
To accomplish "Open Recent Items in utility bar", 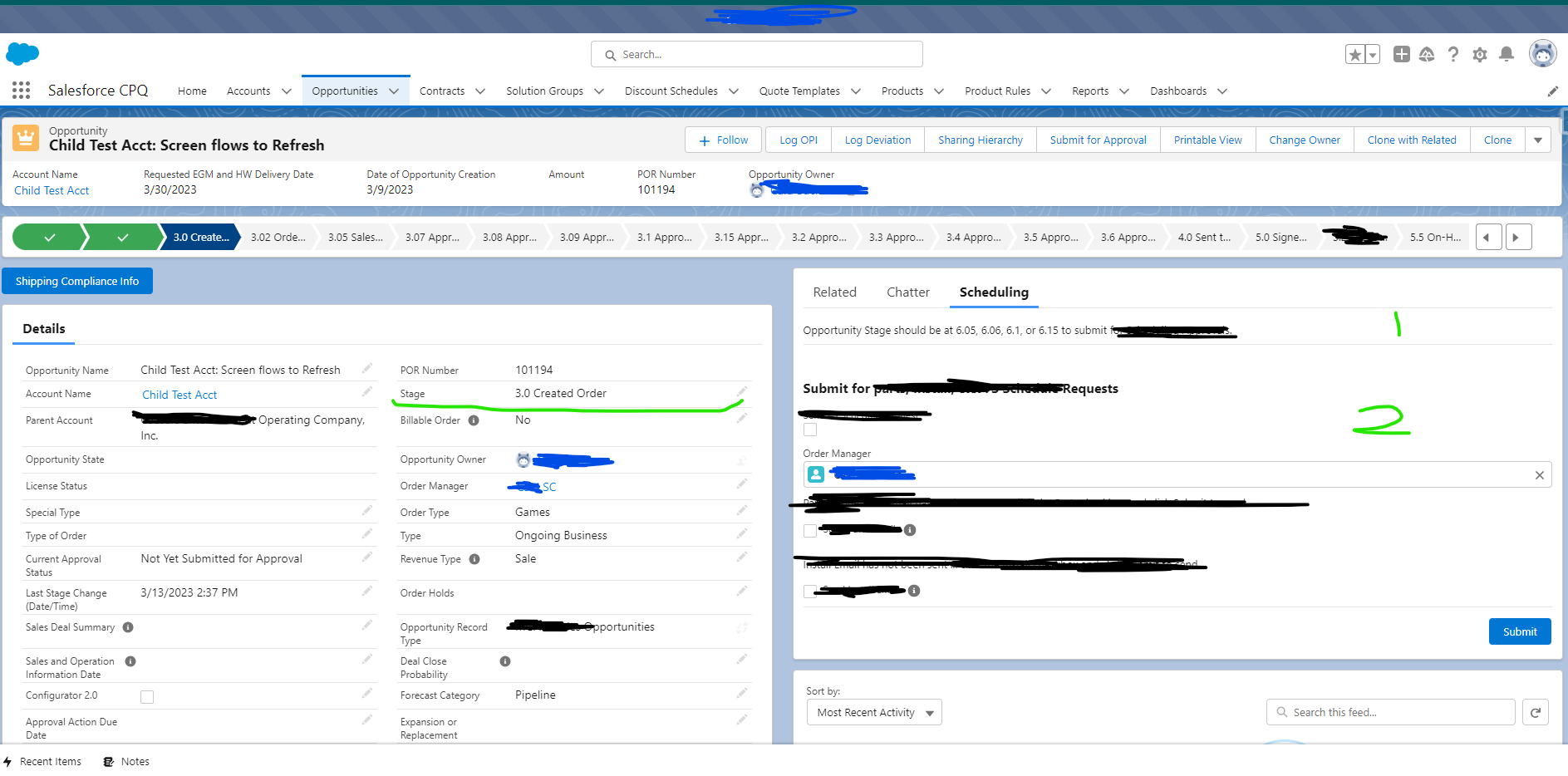I will click(x=42, y=761).
